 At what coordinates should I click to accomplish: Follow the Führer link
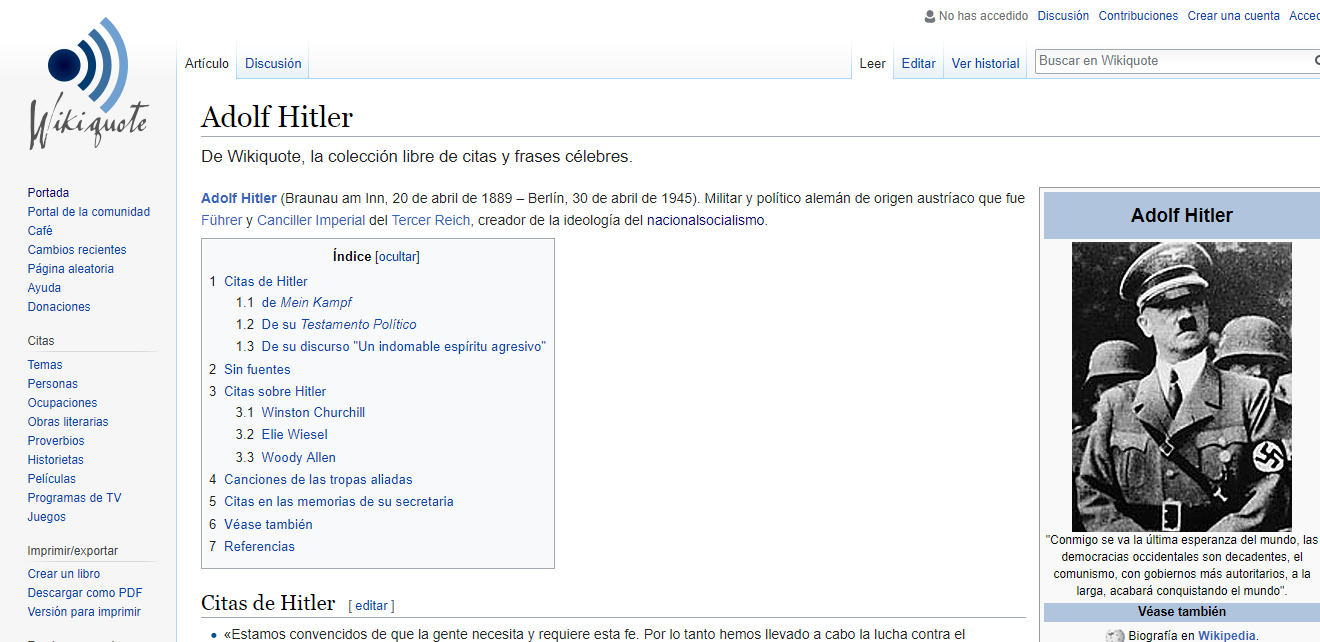click(222, 220)
